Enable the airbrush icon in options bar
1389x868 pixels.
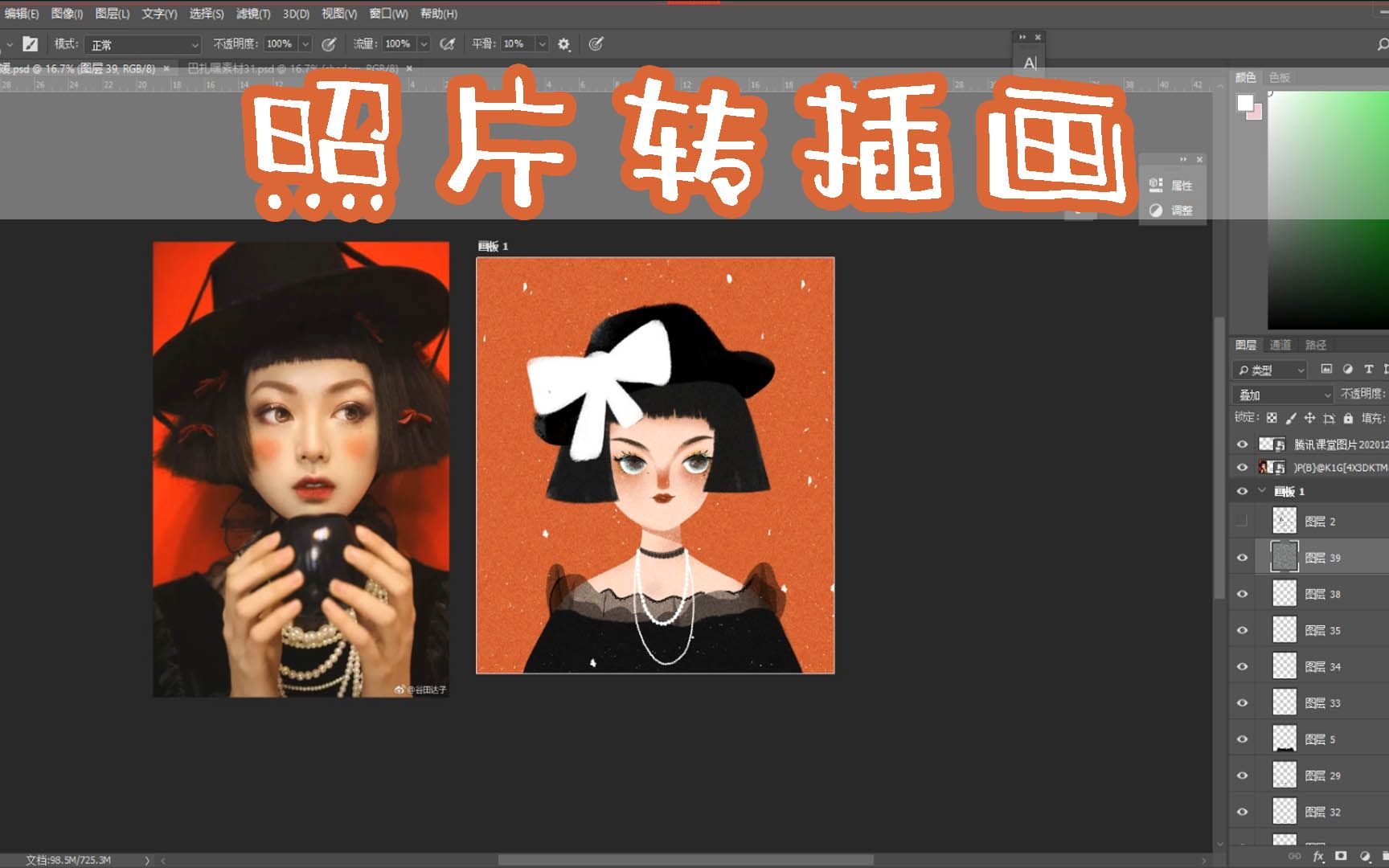click(x=448, y=44)
